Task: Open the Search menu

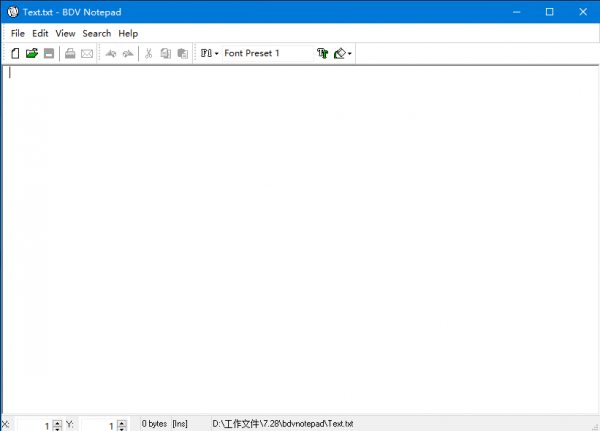Action: [x=97, y=33]
